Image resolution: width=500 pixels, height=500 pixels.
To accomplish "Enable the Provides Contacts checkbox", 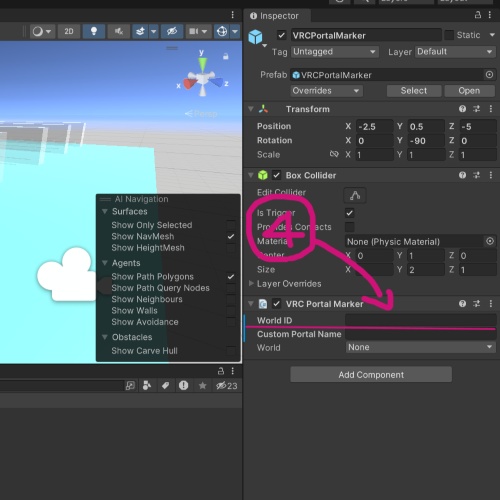I will coord(350,227).
